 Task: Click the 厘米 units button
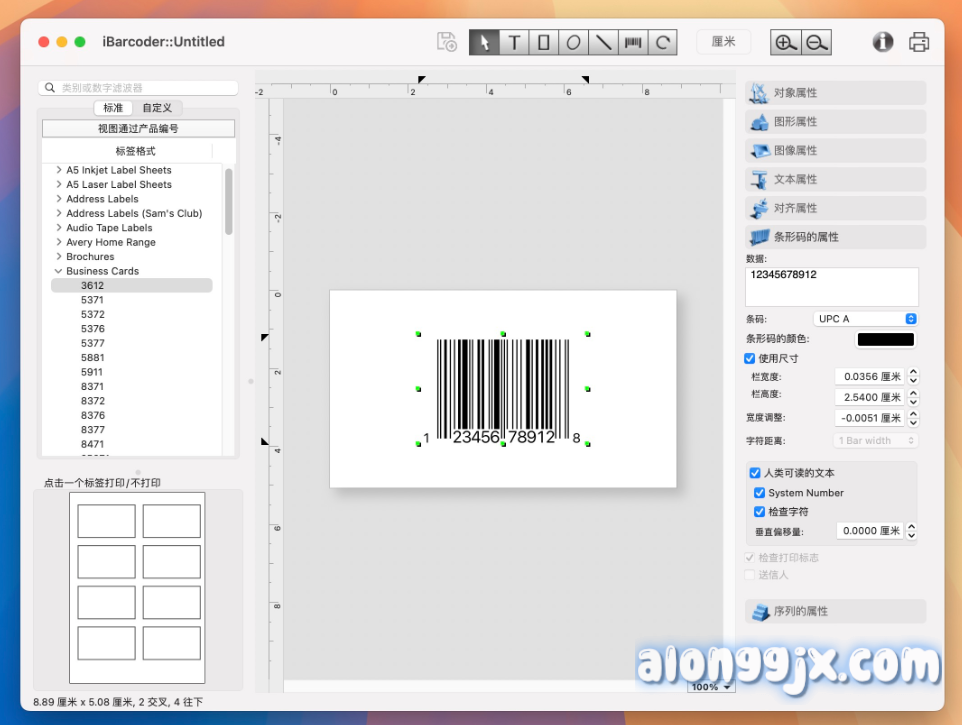[x=723, y=42]
